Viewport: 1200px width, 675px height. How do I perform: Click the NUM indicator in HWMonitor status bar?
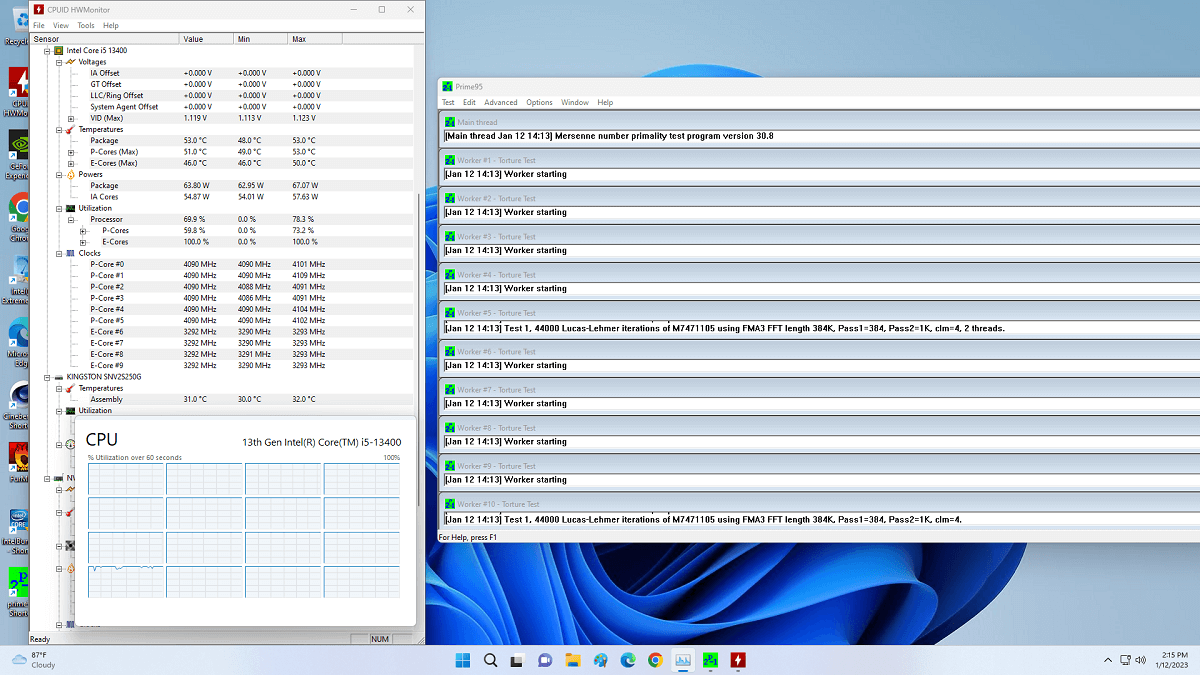[x=380, y=638]
